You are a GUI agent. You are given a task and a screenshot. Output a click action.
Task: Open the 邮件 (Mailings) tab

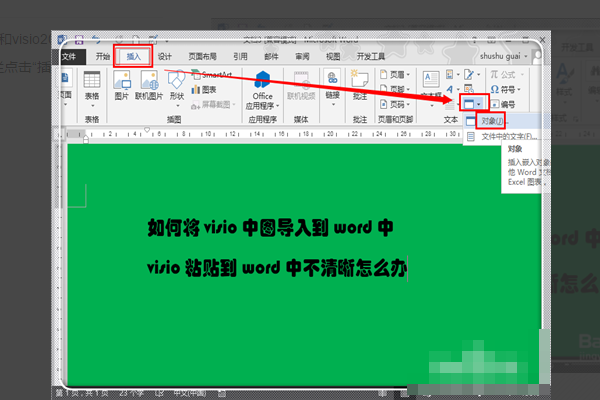point(271,57)
